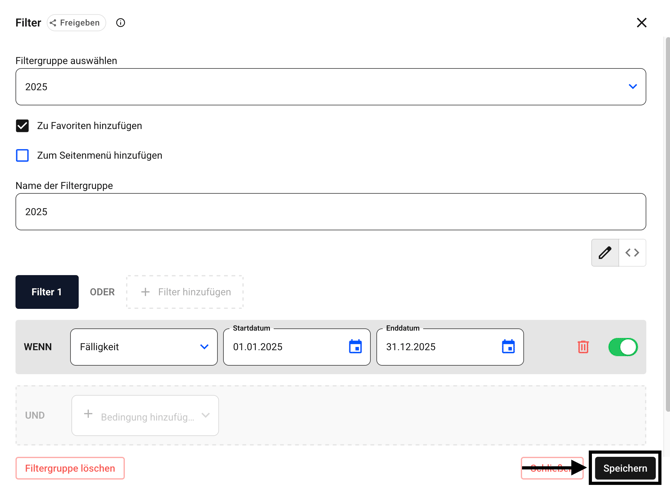Select the Filter 1 tab
This screenshot has width=670, height=489.
tap(47, 292)
